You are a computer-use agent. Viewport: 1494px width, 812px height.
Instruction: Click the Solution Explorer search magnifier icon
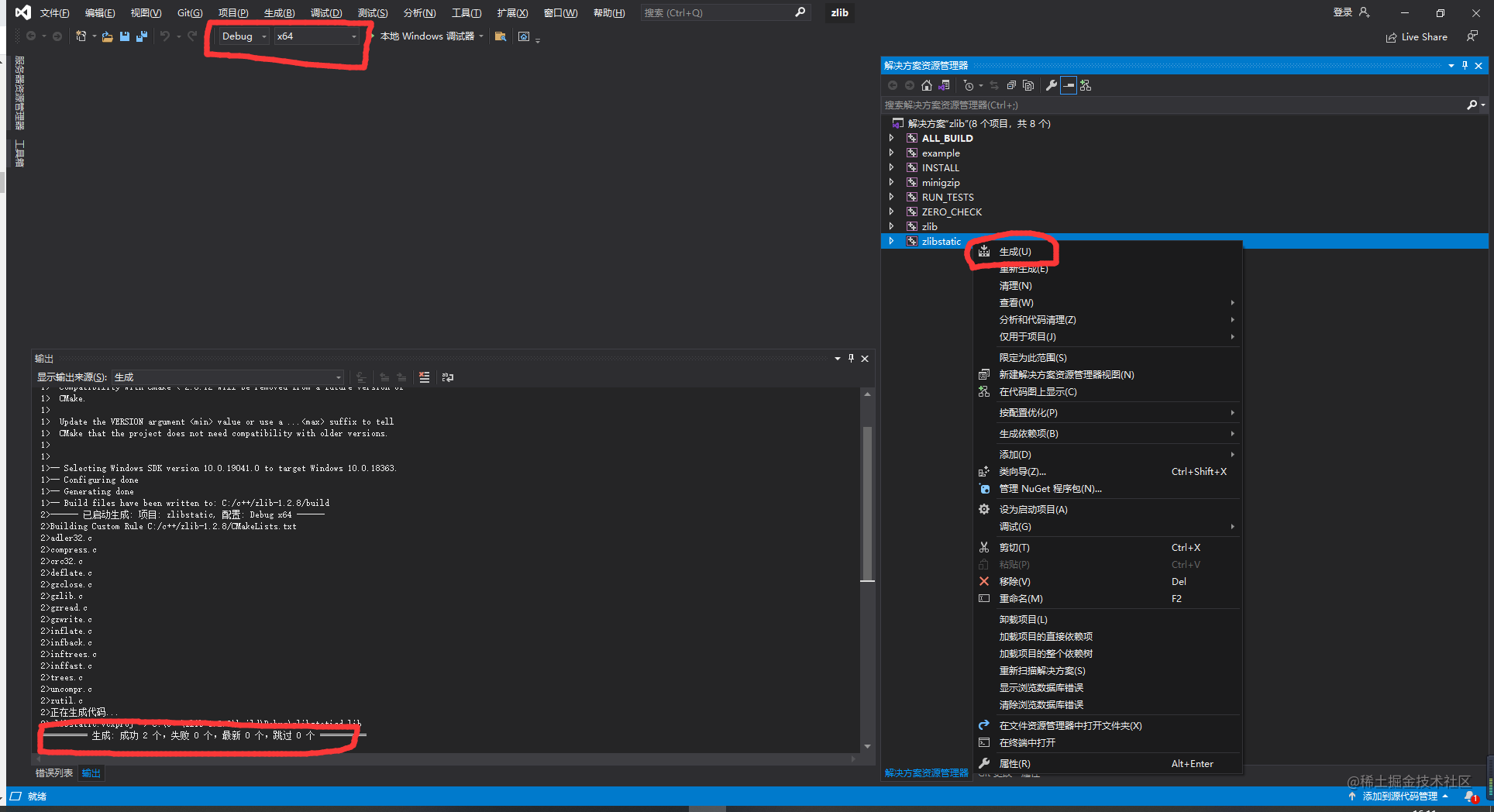[x=1472, y=105]
